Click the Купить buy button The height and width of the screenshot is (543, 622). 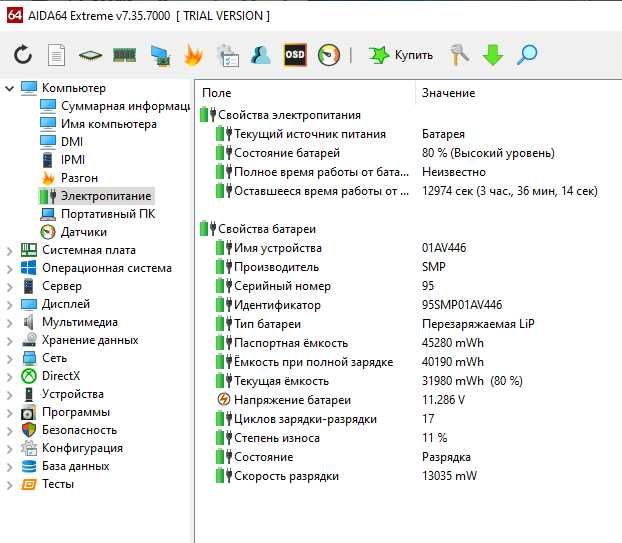coord(401,55)
